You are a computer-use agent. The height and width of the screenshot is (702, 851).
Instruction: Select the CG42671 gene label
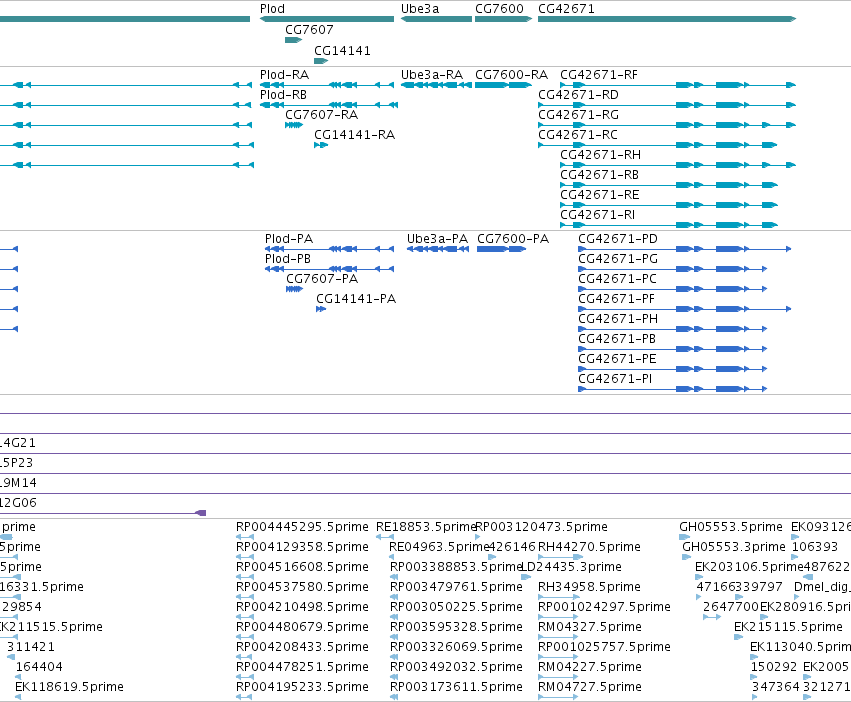tap(566, 9)
